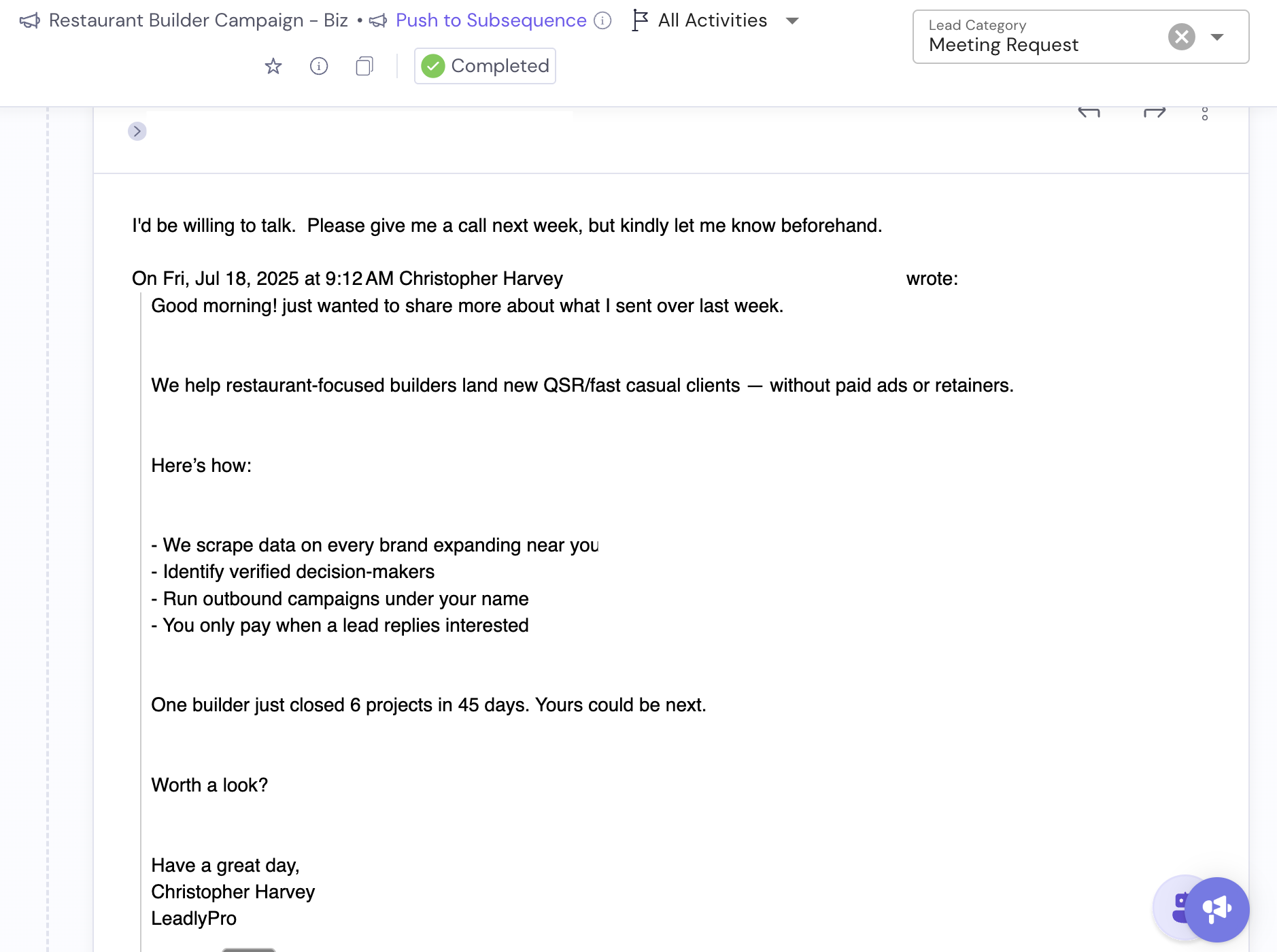1277x952 pixels.
Task: Star this lead as important
Action: [273, 66]
